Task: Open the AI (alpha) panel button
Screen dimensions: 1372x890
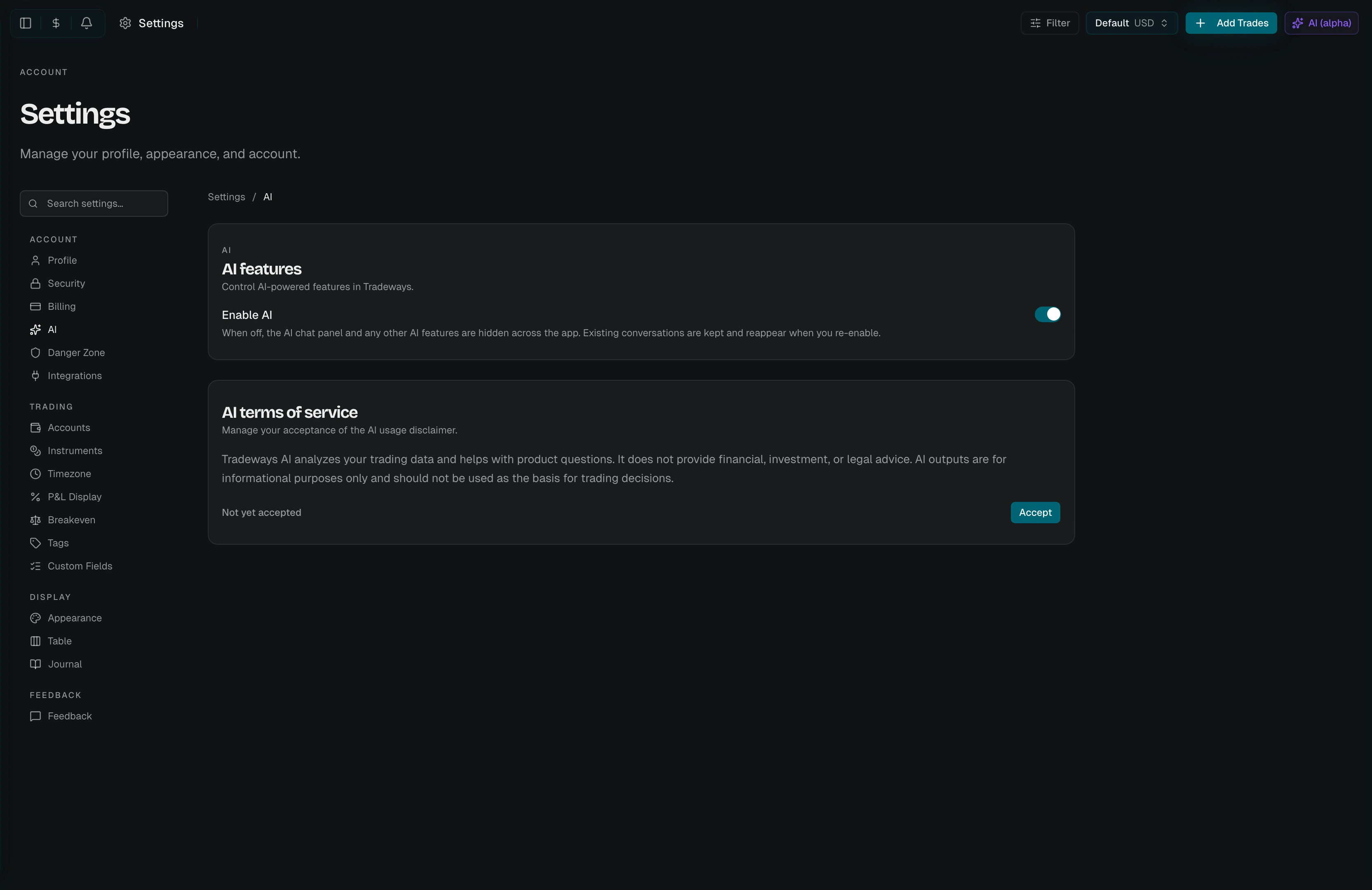Action: click(1321, 23)
